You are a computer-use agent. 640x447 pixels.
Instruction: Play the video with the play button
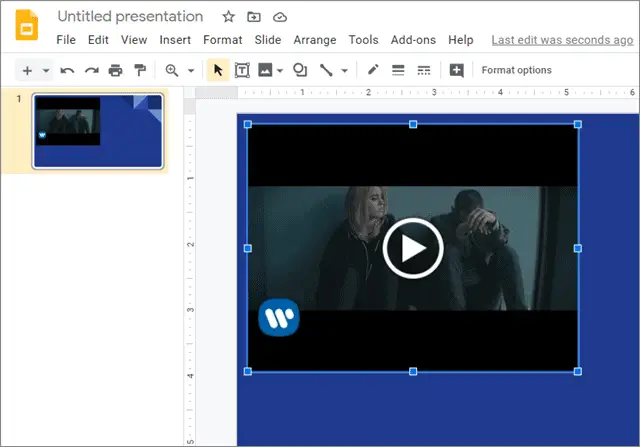pos(413,248)
